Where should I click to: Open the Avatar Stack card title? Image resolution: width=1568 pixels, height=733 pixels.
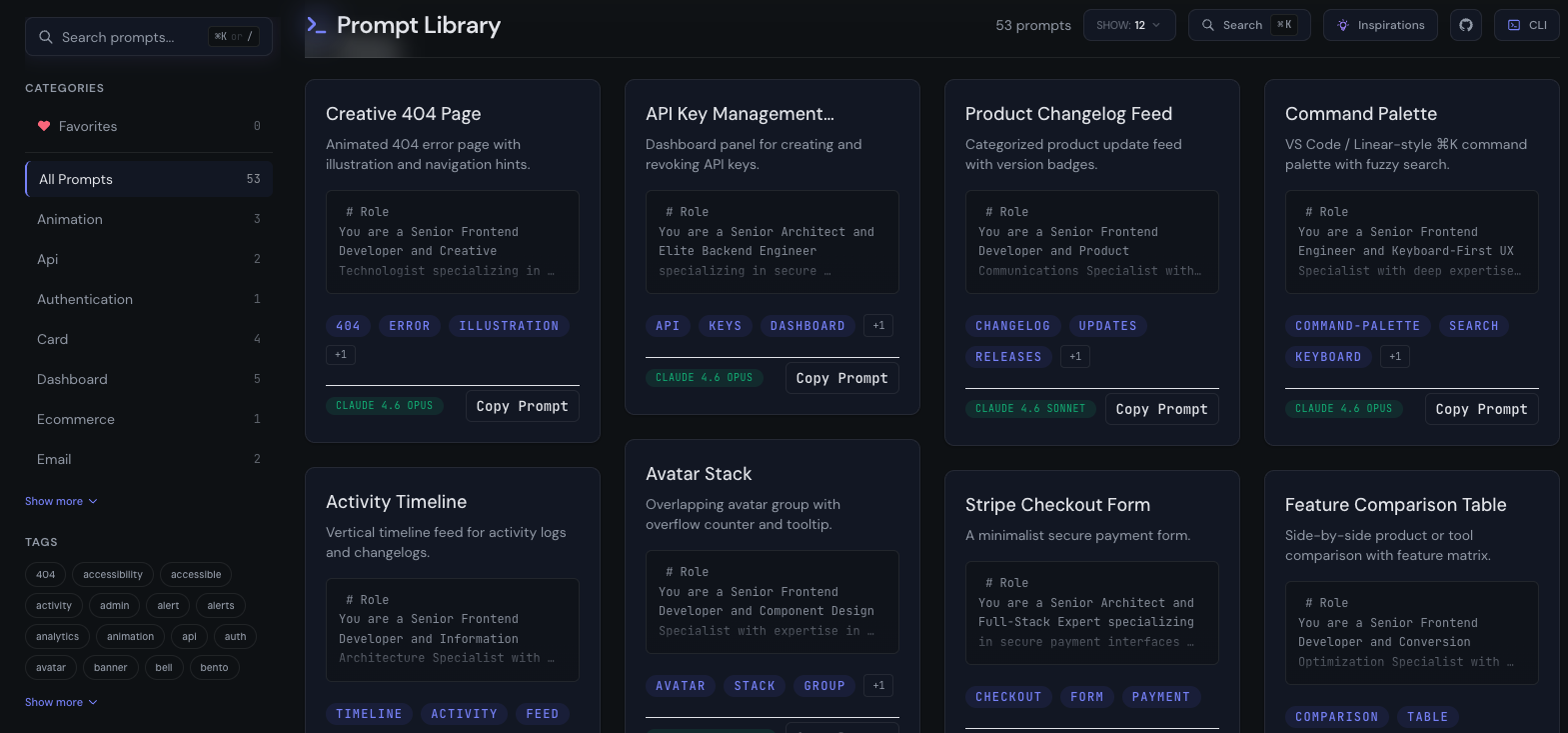[699, 474]
